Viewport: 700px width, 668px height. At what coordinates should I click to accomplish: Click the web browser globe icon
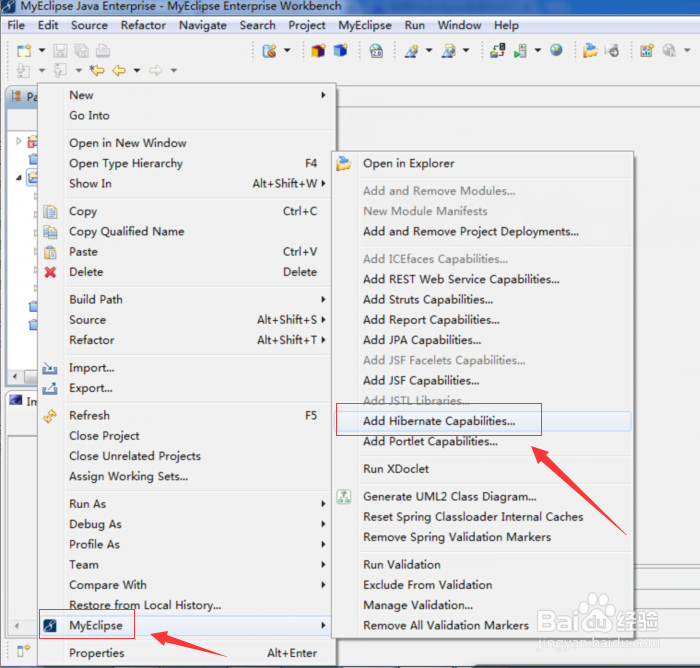(x=556, y=50)
